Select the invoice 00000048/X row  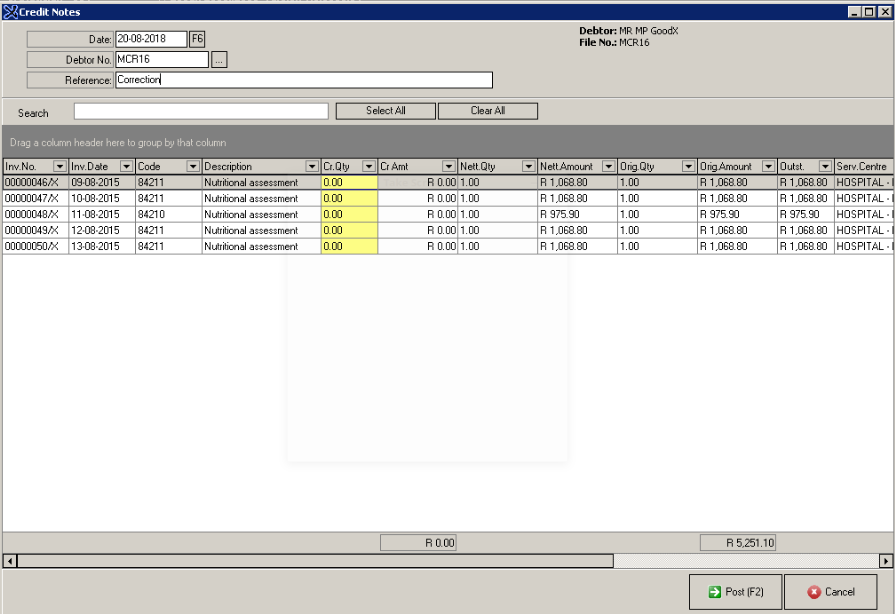pyautogui.click(x=34, y=214)
